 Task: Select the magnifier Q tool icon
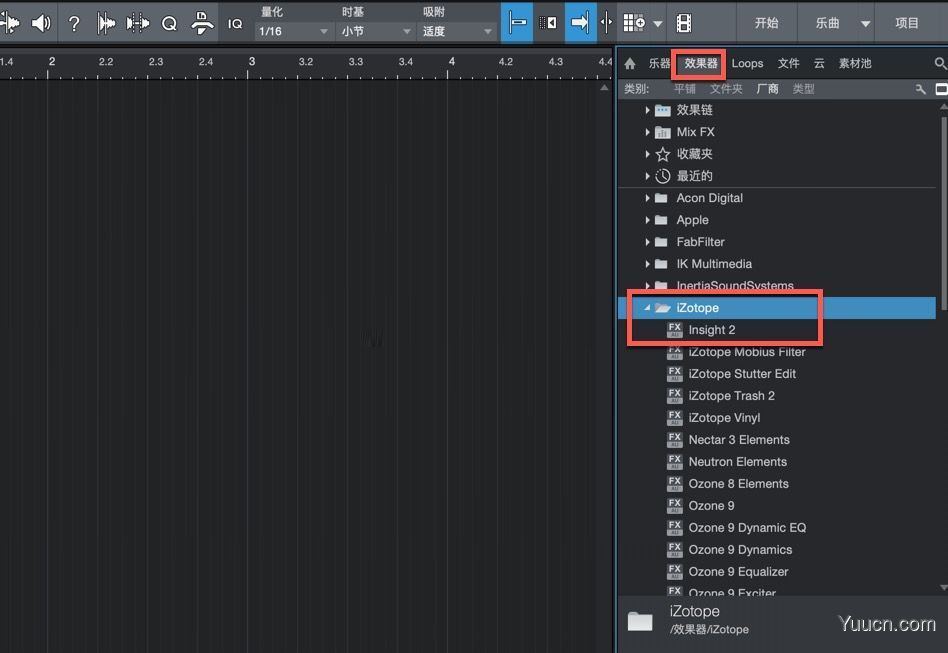coord(170,24)
